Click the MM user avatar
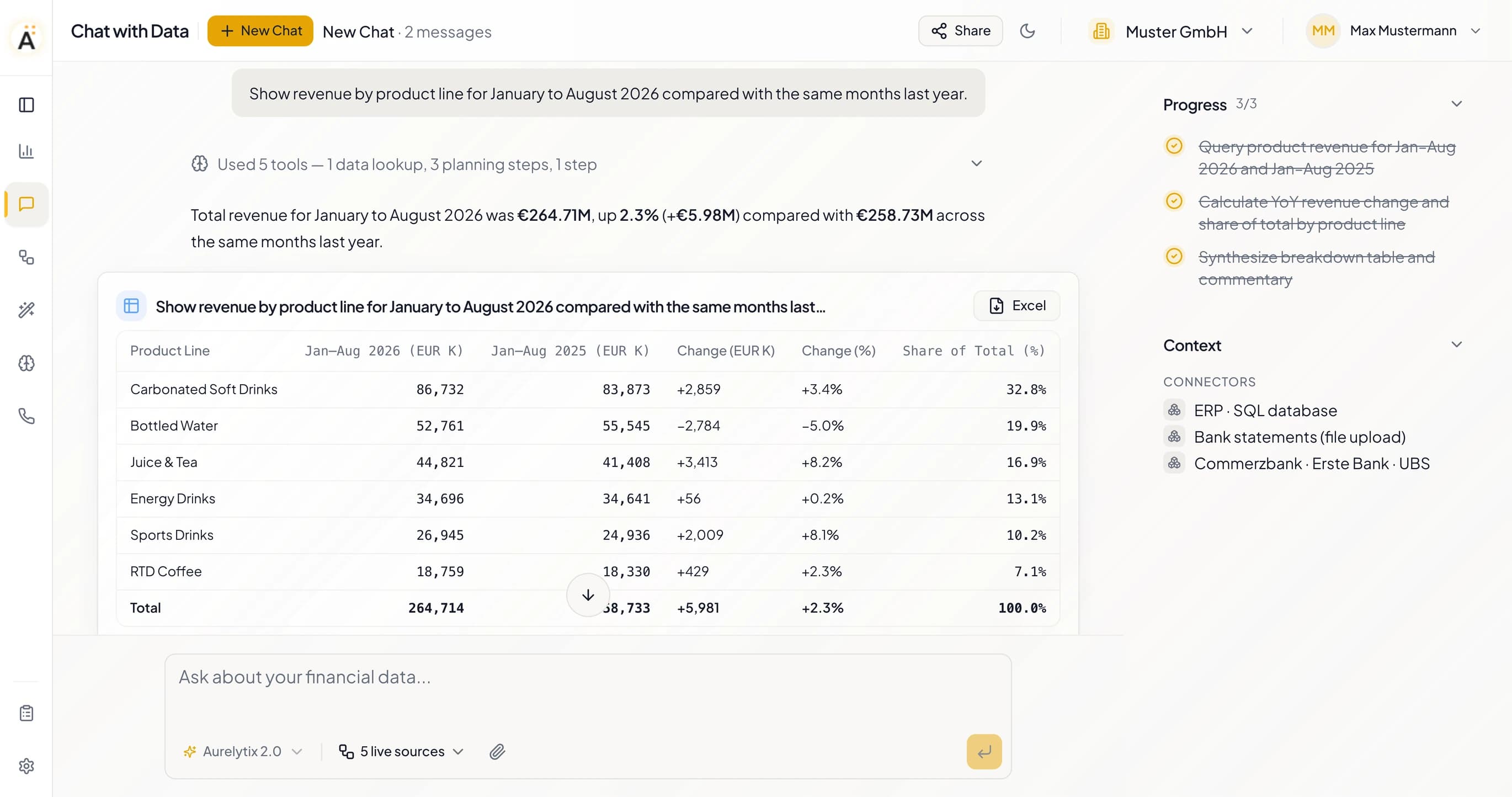1512x797 pixels. [1323, 30]
